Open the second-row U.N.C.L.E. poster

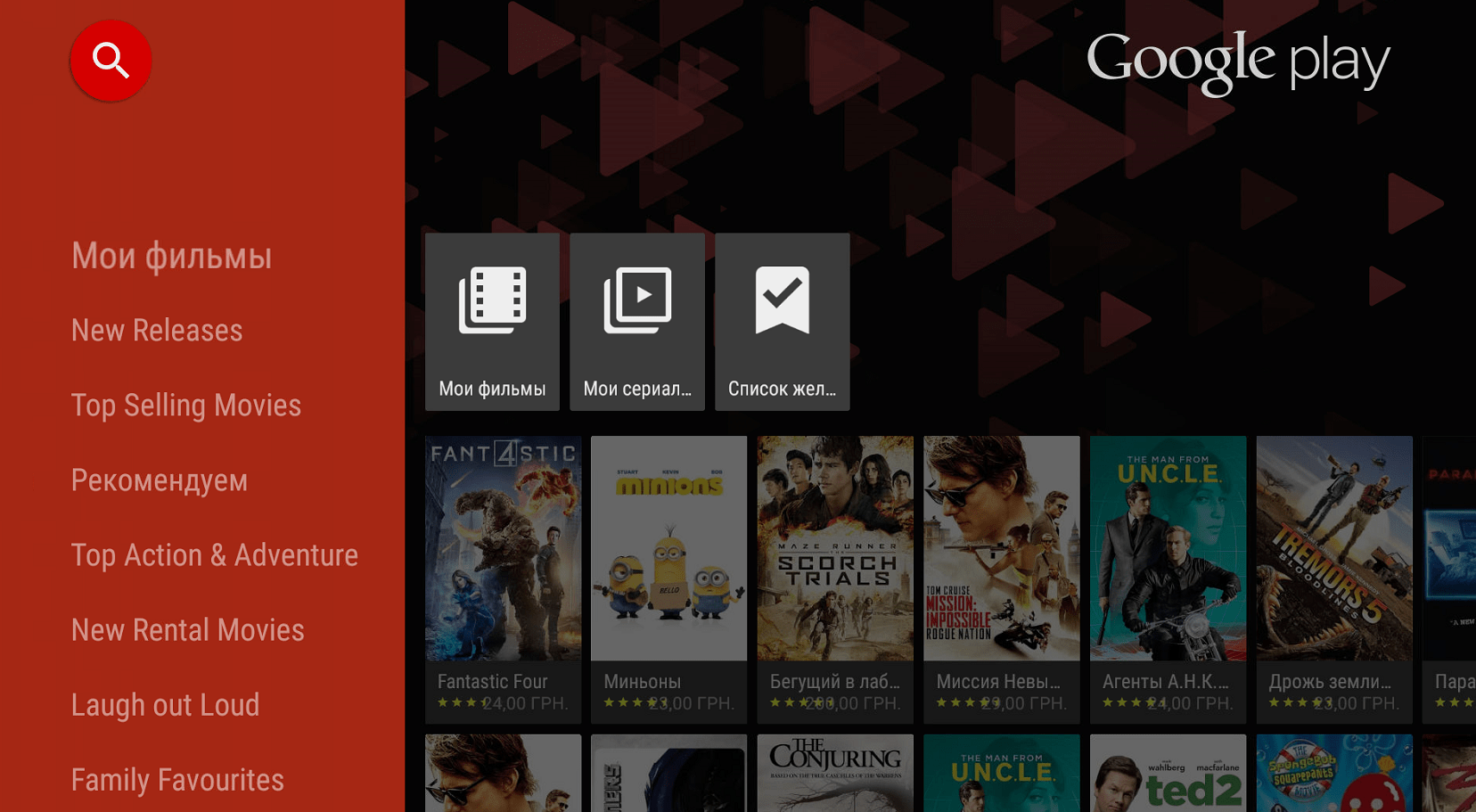(1002, 773)
